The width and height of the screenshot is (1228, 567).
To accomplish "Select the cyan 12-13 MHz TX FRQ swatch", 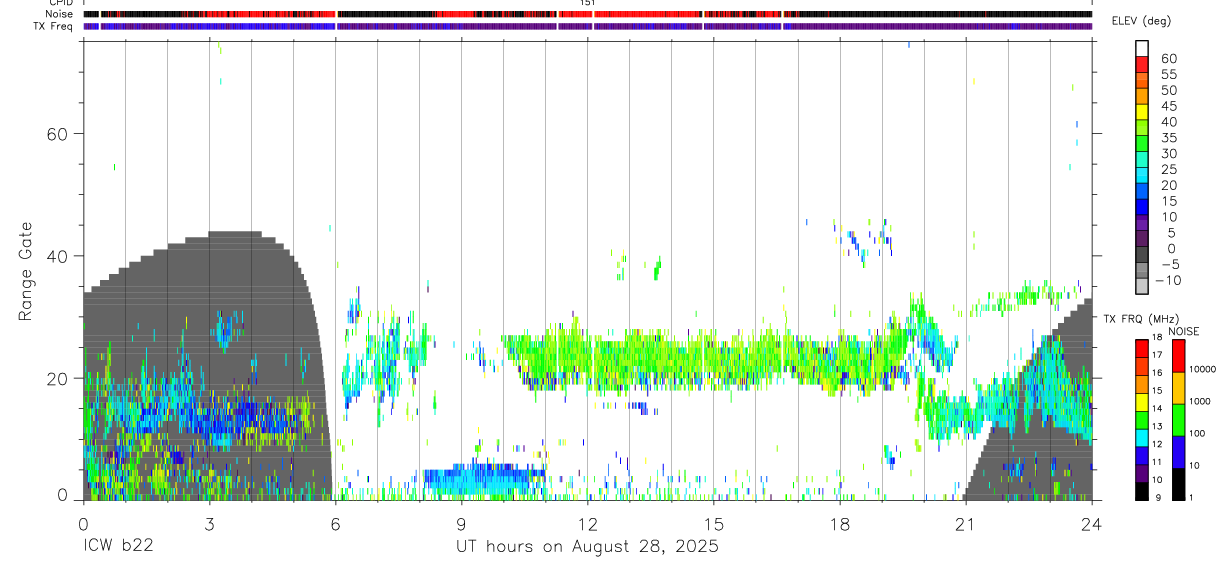I will pos(1142,437).
